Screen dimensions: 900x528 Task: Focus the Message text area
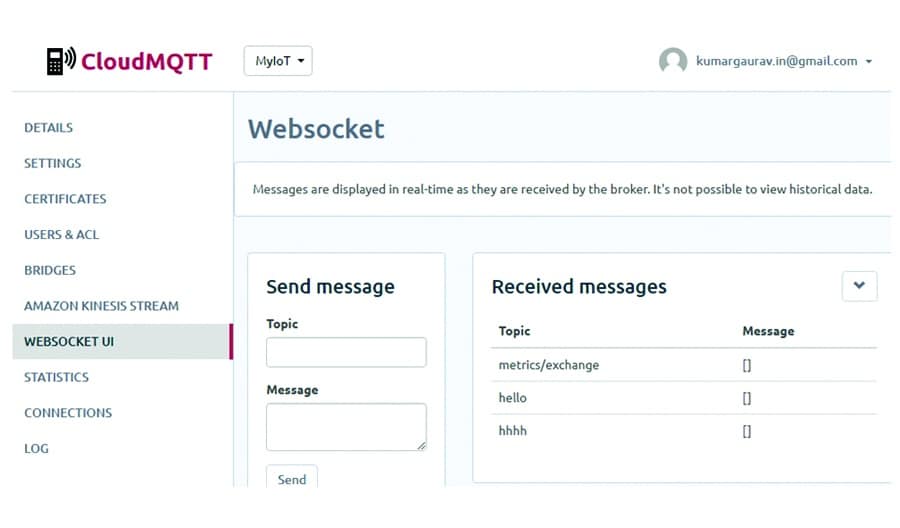[346, 427]
